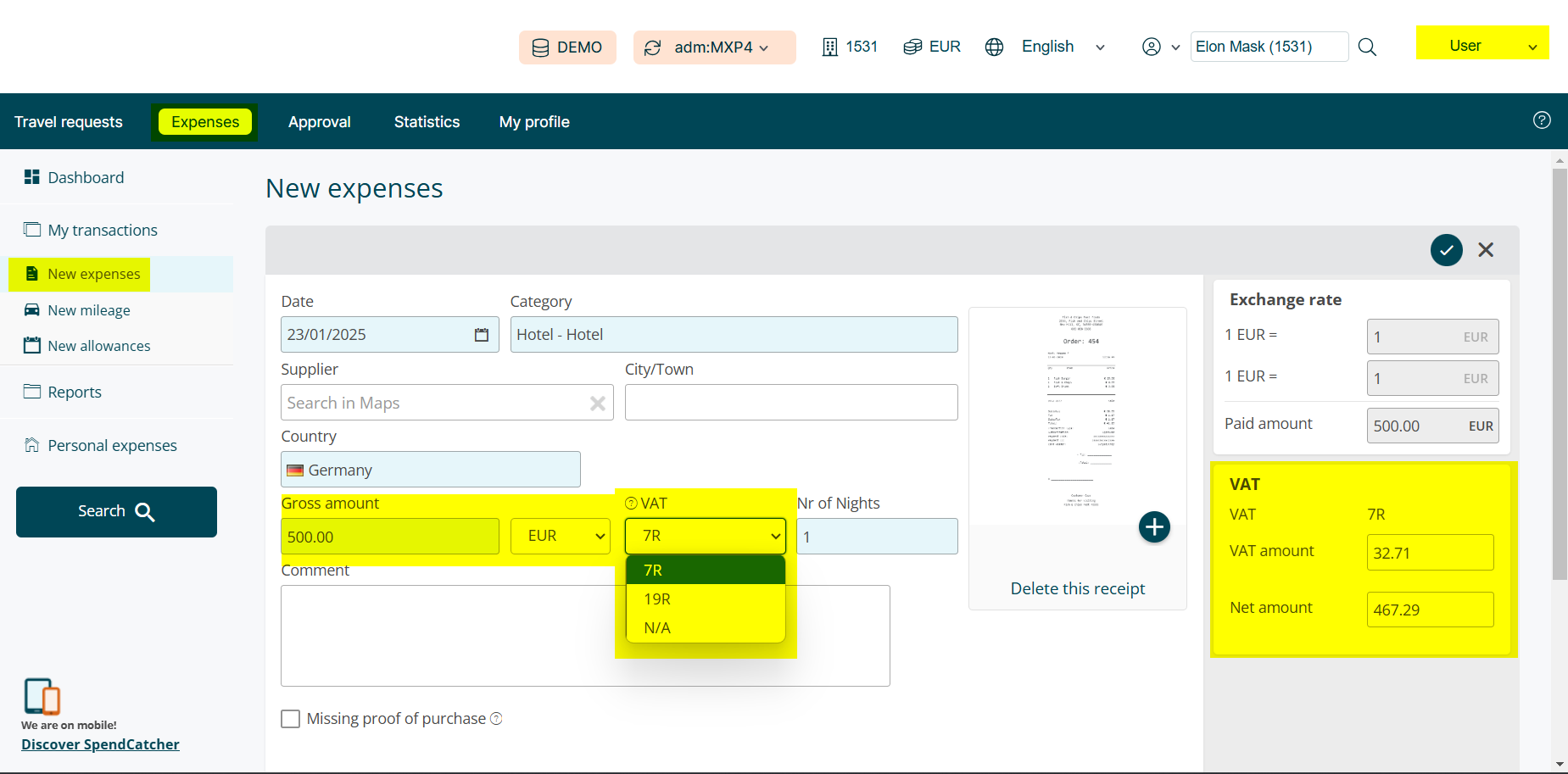Open the Statistics tab
Viewport: 1568px width, 774px height.
click(x=427, y=122)
